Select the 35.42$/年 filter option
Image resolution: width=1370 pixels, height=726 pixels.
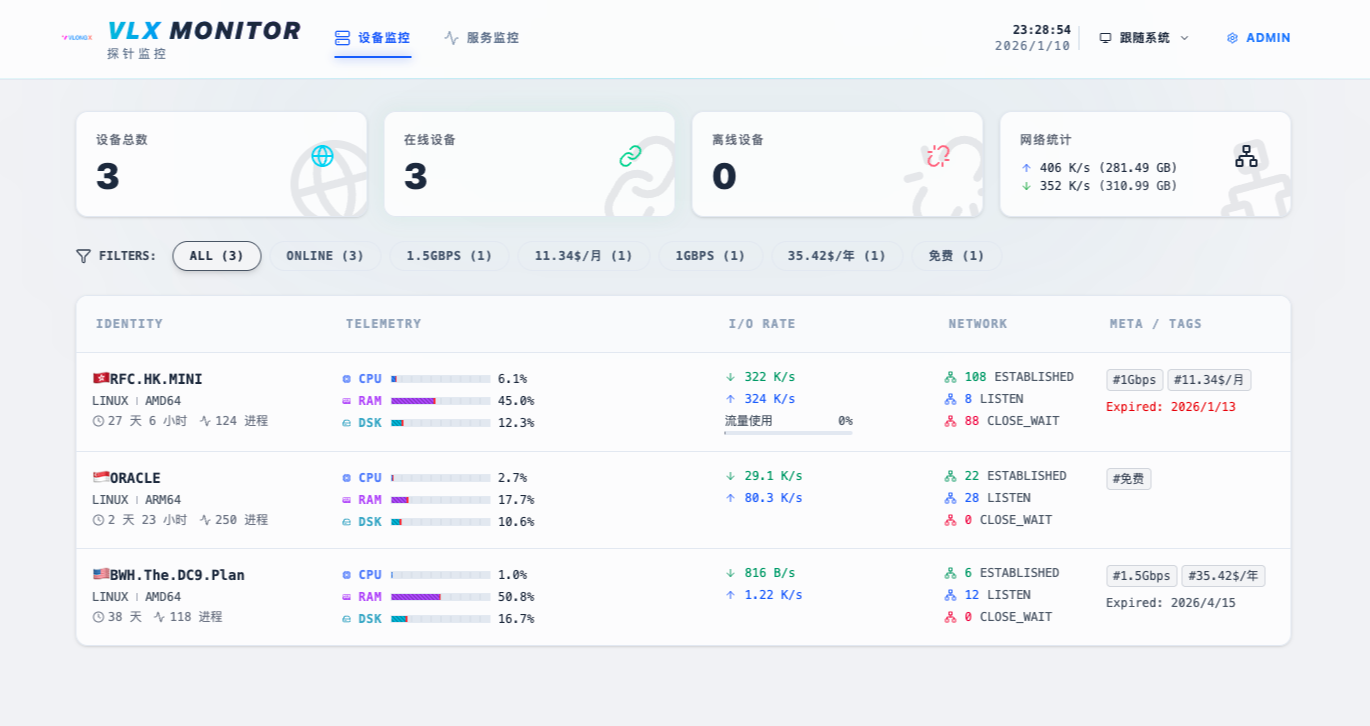837,255
